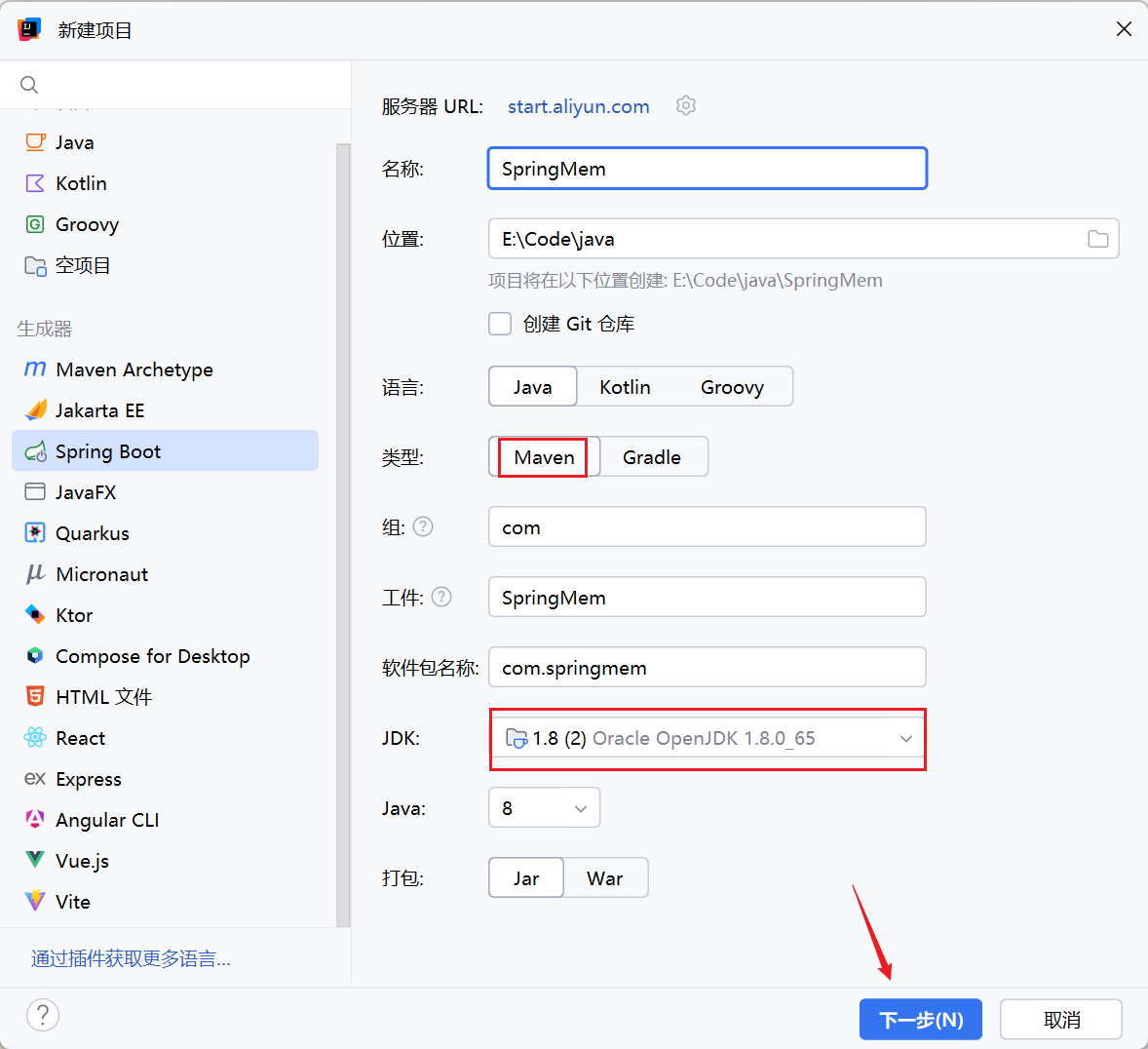Select the Java coffee cup icon

35,142
